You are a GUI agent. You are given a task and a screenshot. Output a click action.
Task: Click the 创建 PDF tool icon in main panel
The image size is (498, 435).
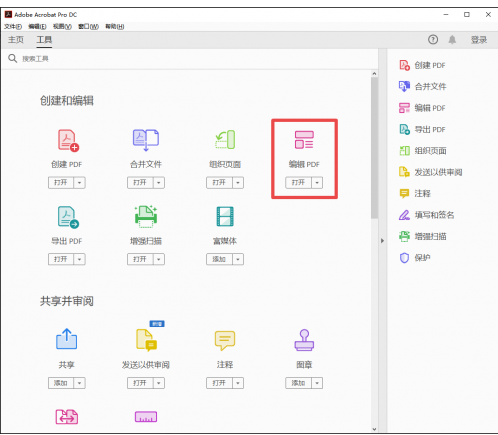(x=68, y=140)
